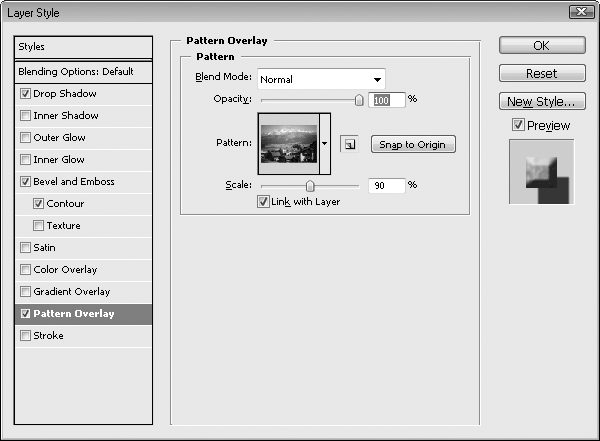Click the mountain pattern thumbnail
600x441 pixels.
tap(289, 144)
